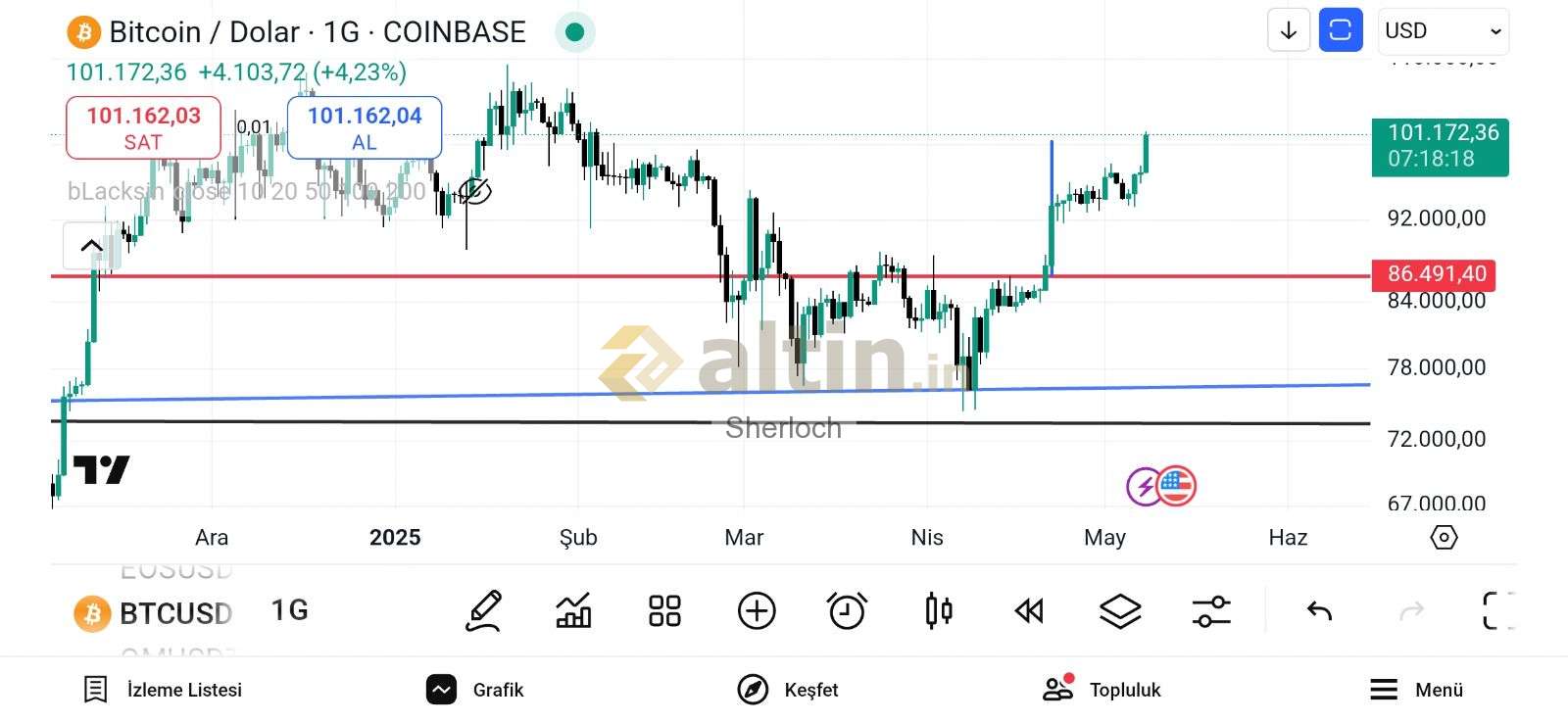Open the Topluluk tab
This screenshot has width=1568, height=723.
pyautogui.click(x=1102, y=690)
